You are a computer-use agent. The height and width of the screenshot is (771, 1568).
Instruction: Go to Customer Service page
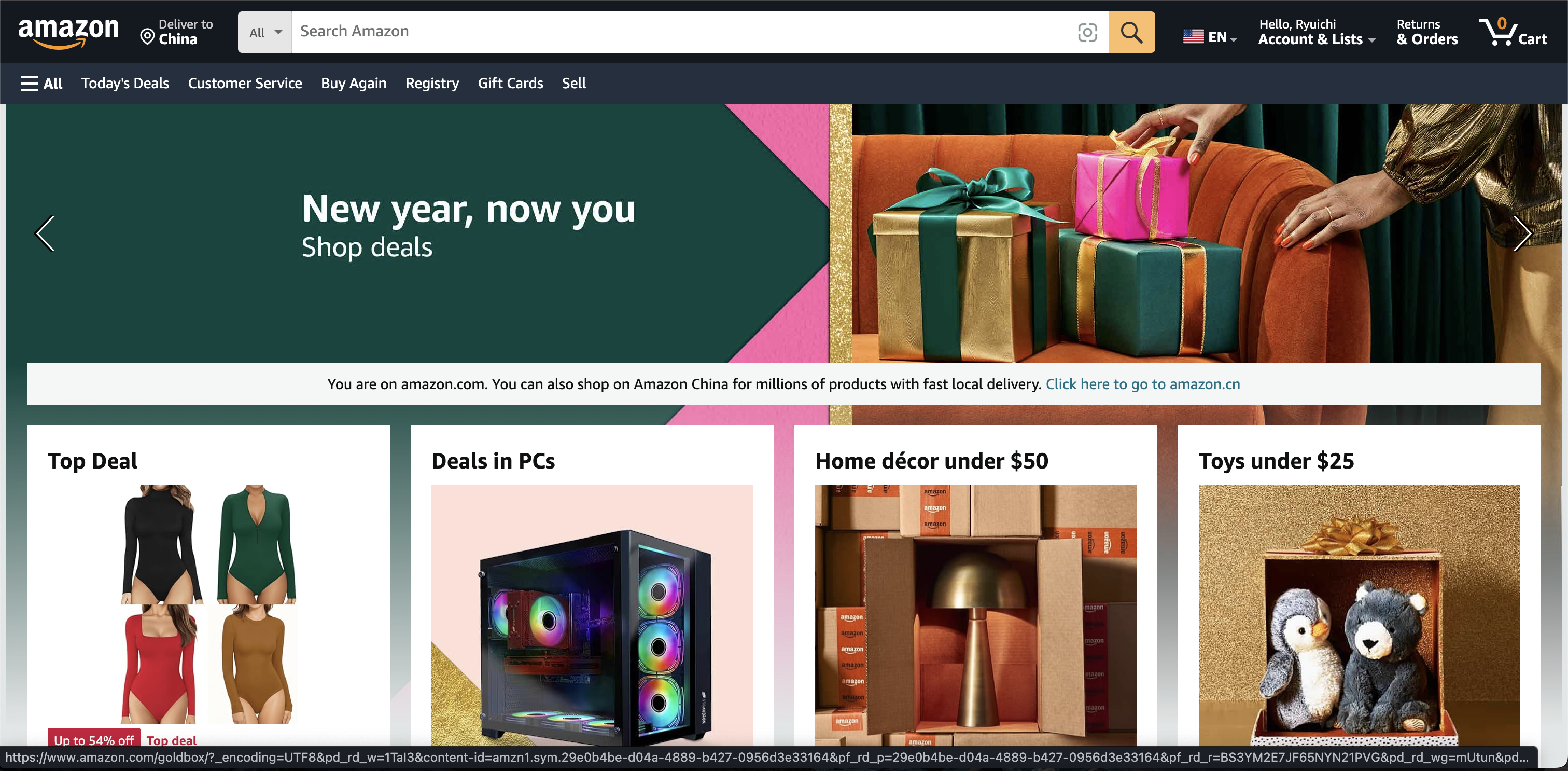click(x=245, y=84)
